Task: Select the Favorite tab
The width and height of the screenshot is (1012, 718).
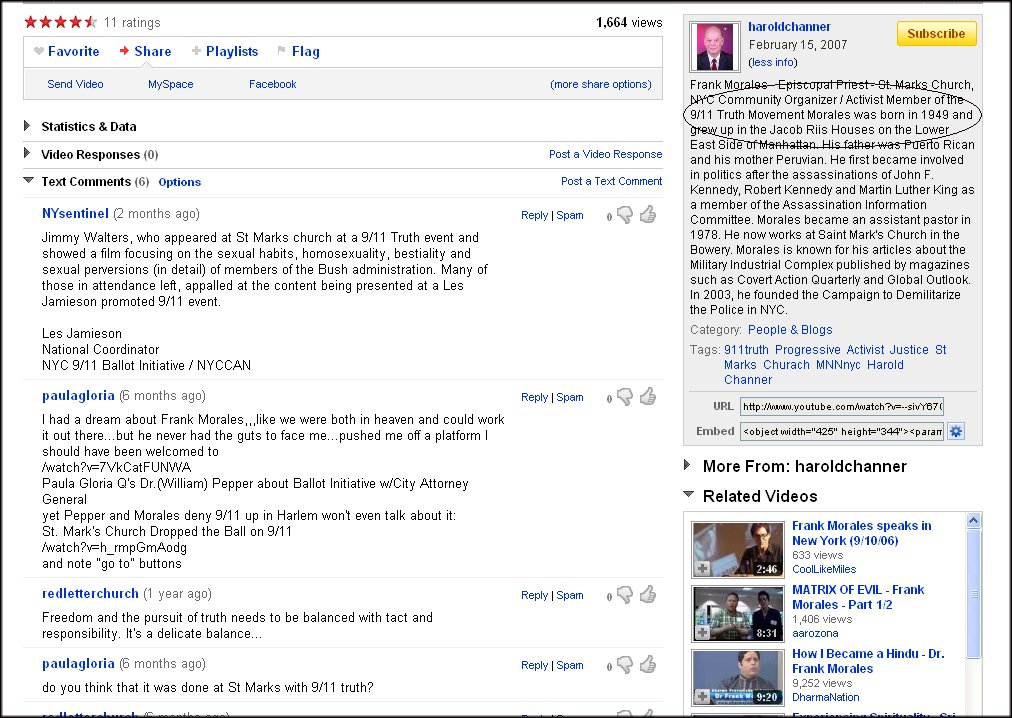Action: point(74,51)
